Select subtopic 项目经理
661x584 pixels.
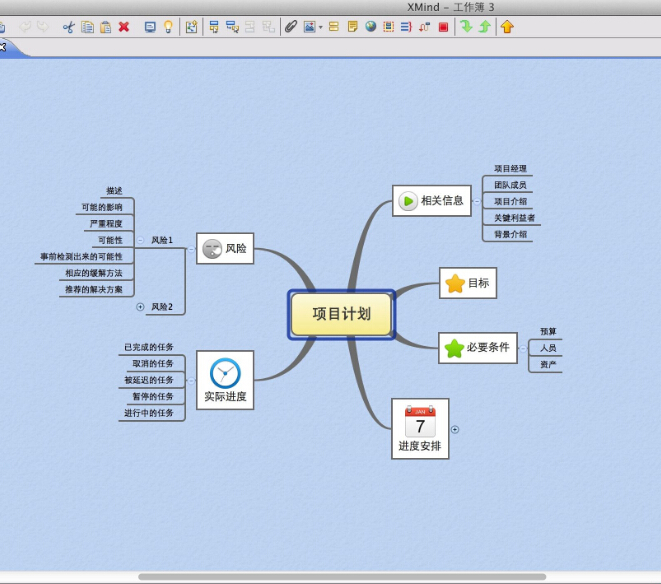pyautogui.click(x=510, y=169)
